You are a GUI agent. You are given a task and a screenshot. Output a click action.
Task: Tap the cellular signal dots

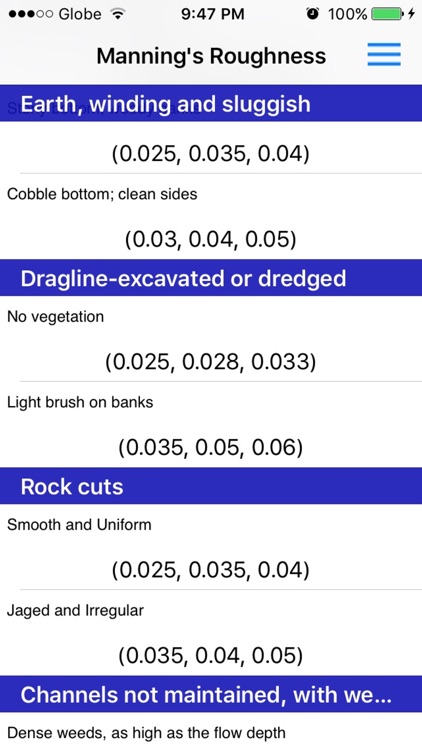point(31,14)
